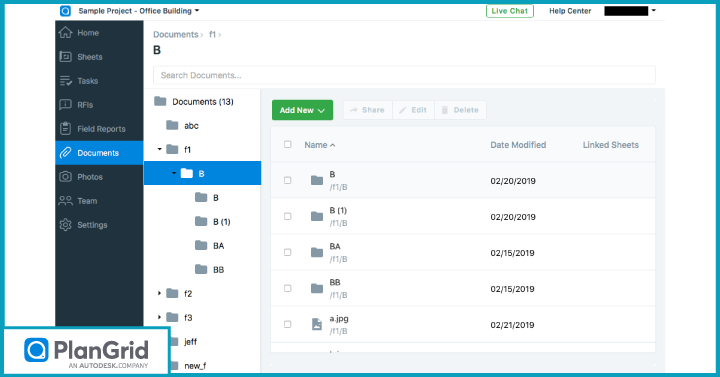Screen dimensions: 720x377
Task: Click the Team people icon
Action: coord(66,201)
